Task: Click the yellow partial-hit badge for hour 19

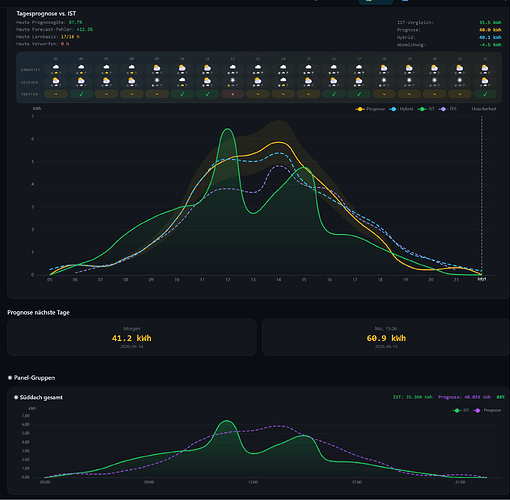Action: [409, 94]
